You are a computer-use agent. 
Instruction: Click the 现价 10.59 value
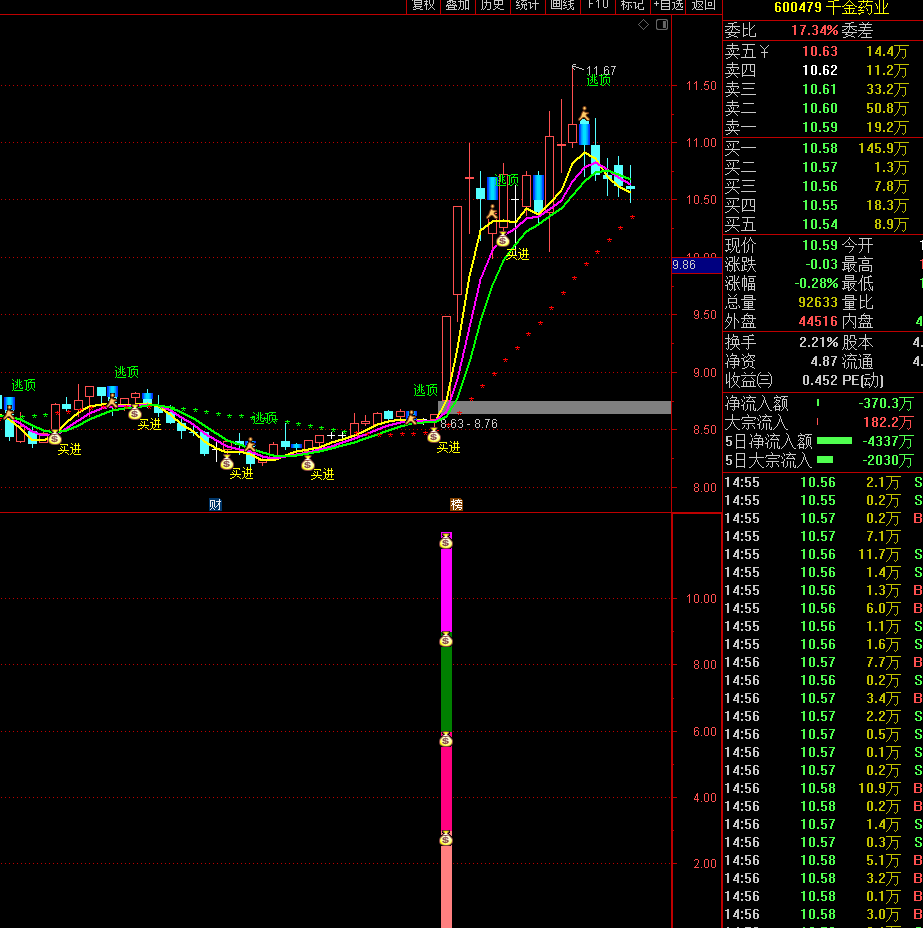point(820,245)
